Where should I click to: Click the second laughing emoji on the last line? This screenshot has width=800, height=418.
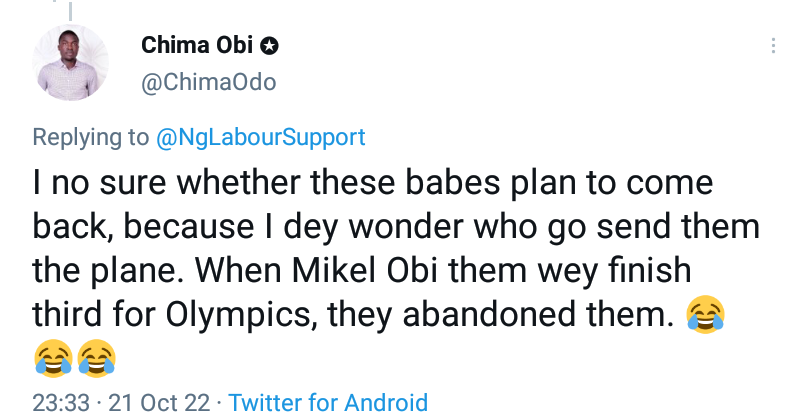[x=96, y=357]
